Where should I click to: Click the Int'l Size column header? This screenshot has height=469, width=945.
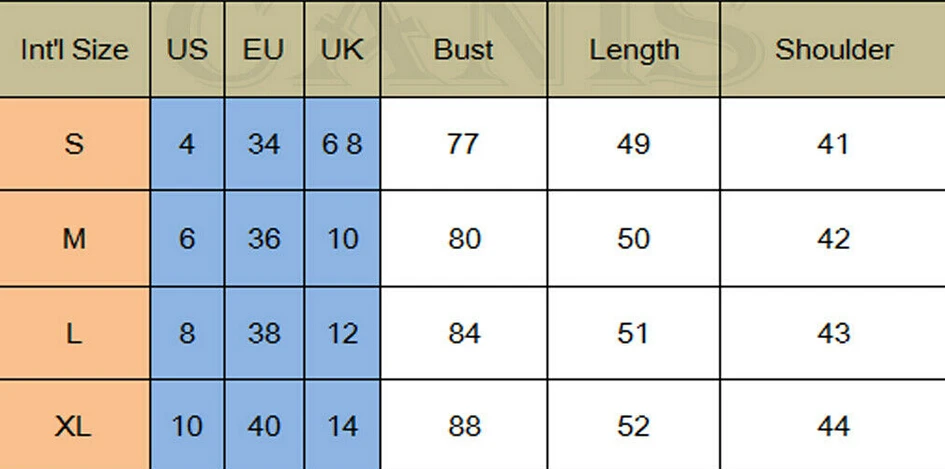point(74,49)
